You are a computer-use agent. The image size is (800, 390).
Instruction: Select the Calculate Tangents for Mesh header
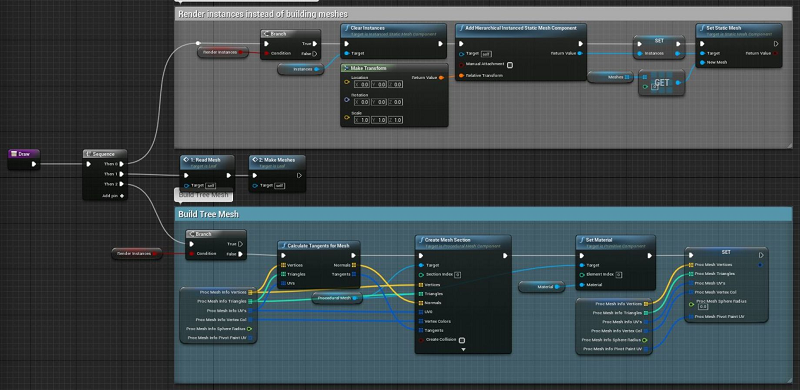(319, 246)
